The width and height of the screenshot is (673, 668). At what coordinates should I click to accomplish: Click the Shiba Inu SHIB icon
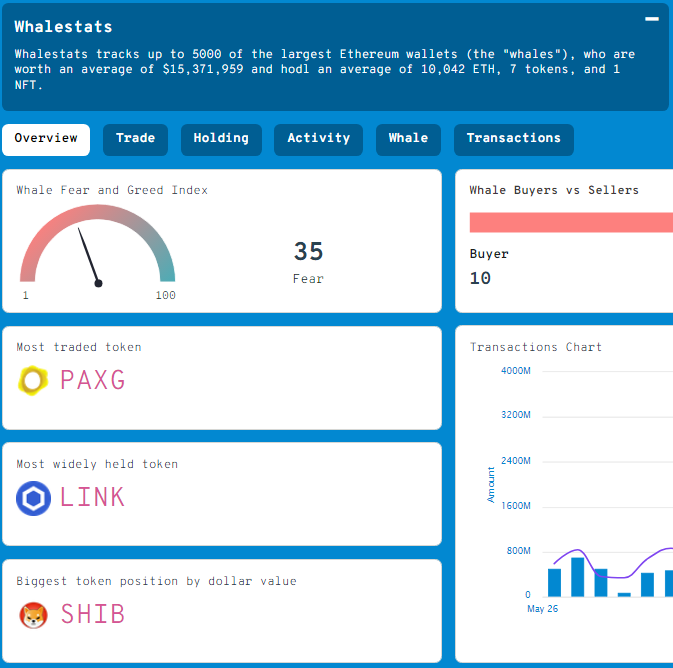pyautogui.click(x=33, y=615)
